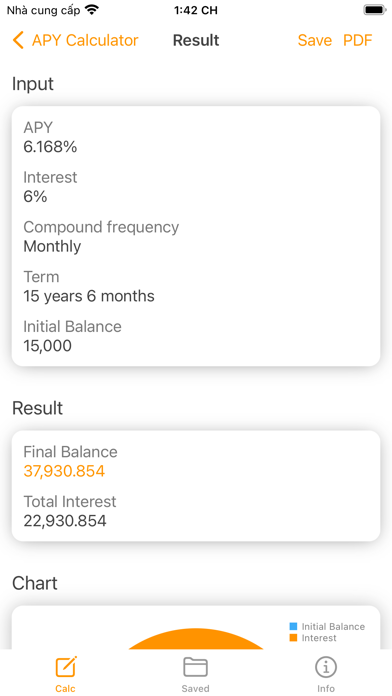The image size is (392, 696).
Task: Open the Saved folder icon
Action: (195, 667)
